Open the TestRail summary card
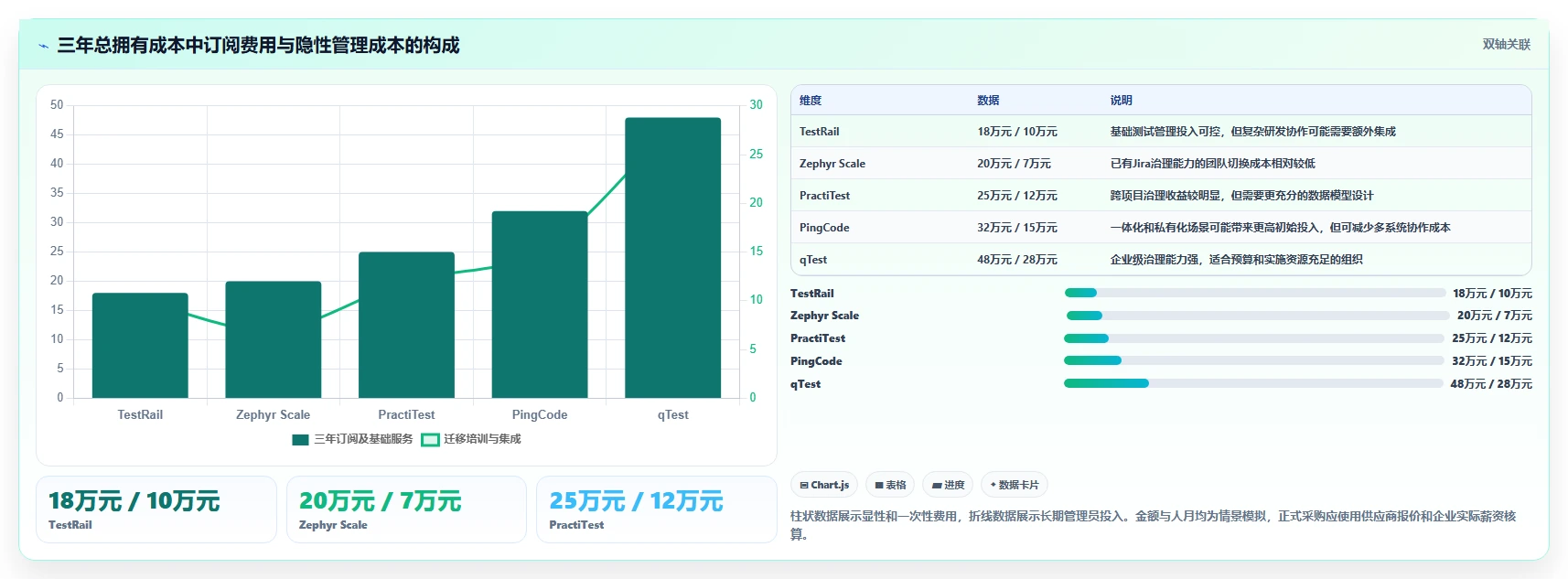1568x579 pixels. point(156,509)
